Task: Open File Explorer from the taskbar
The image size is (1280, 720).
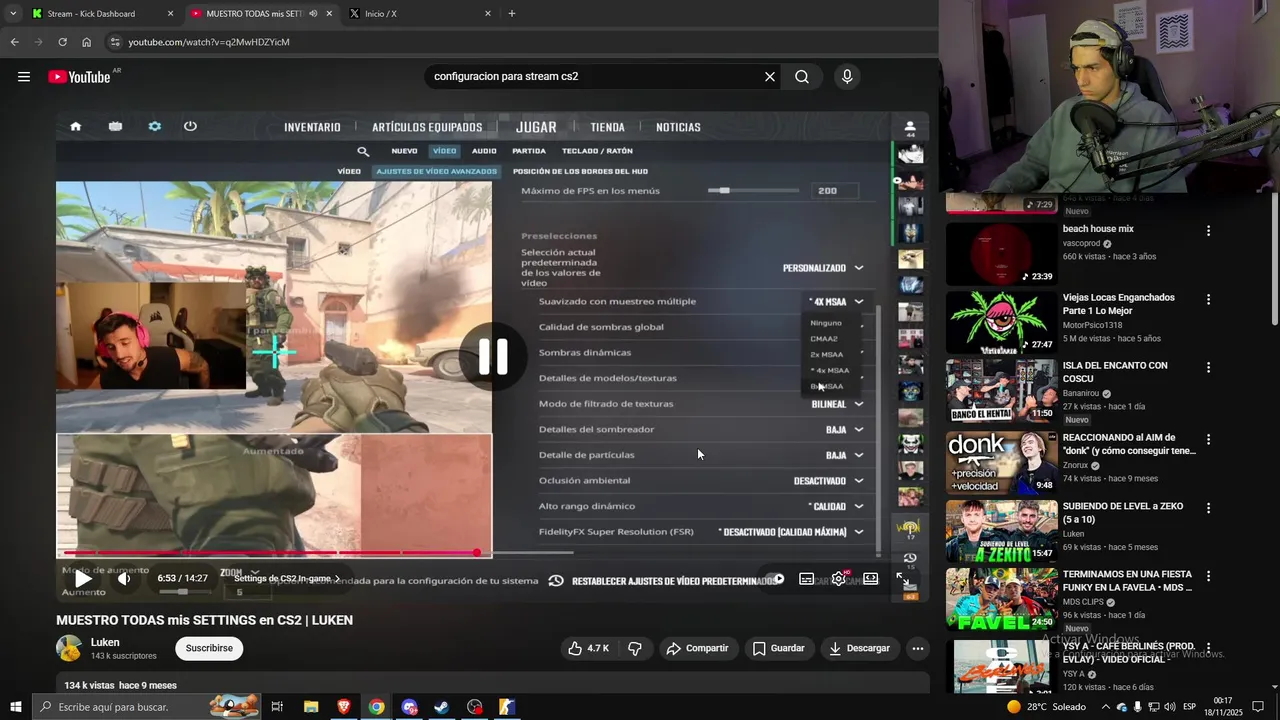Action: click(311, 707)
